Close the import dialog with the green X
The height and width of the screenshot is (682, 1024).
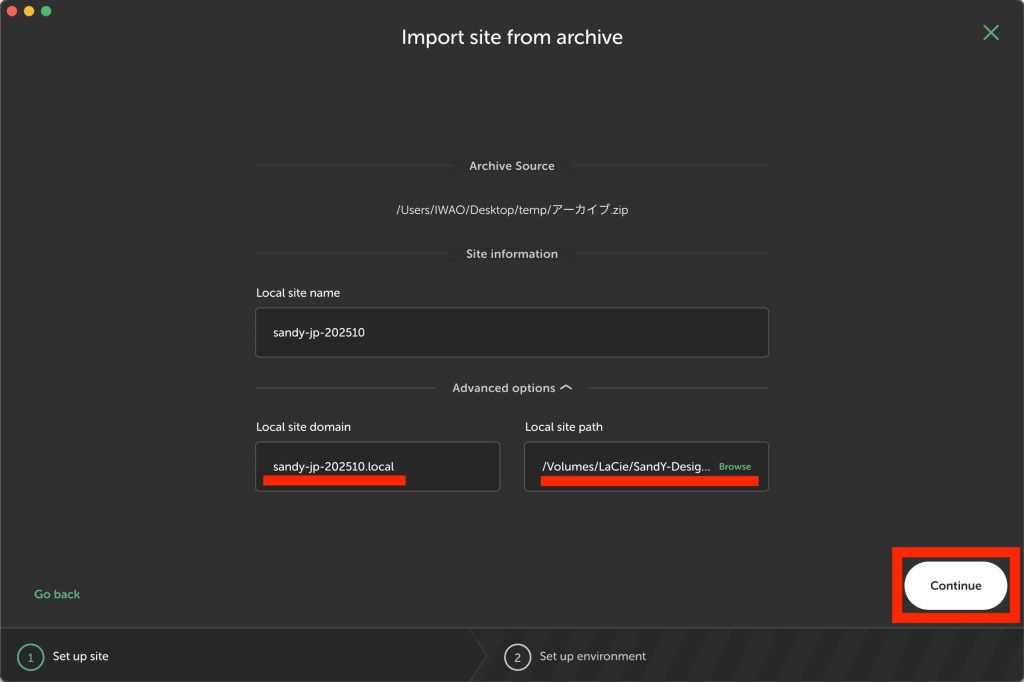(990, 33)
